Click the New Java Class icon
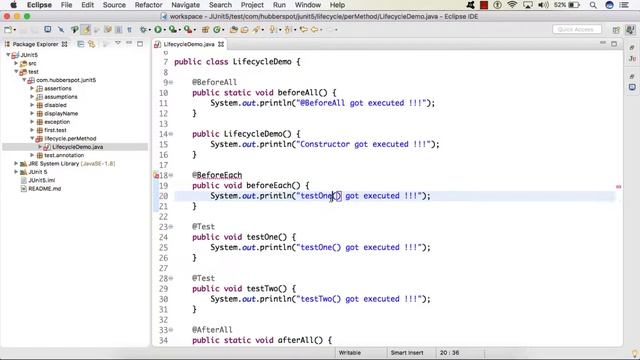This screenshot has width=640, height=360. coord(217,29)
